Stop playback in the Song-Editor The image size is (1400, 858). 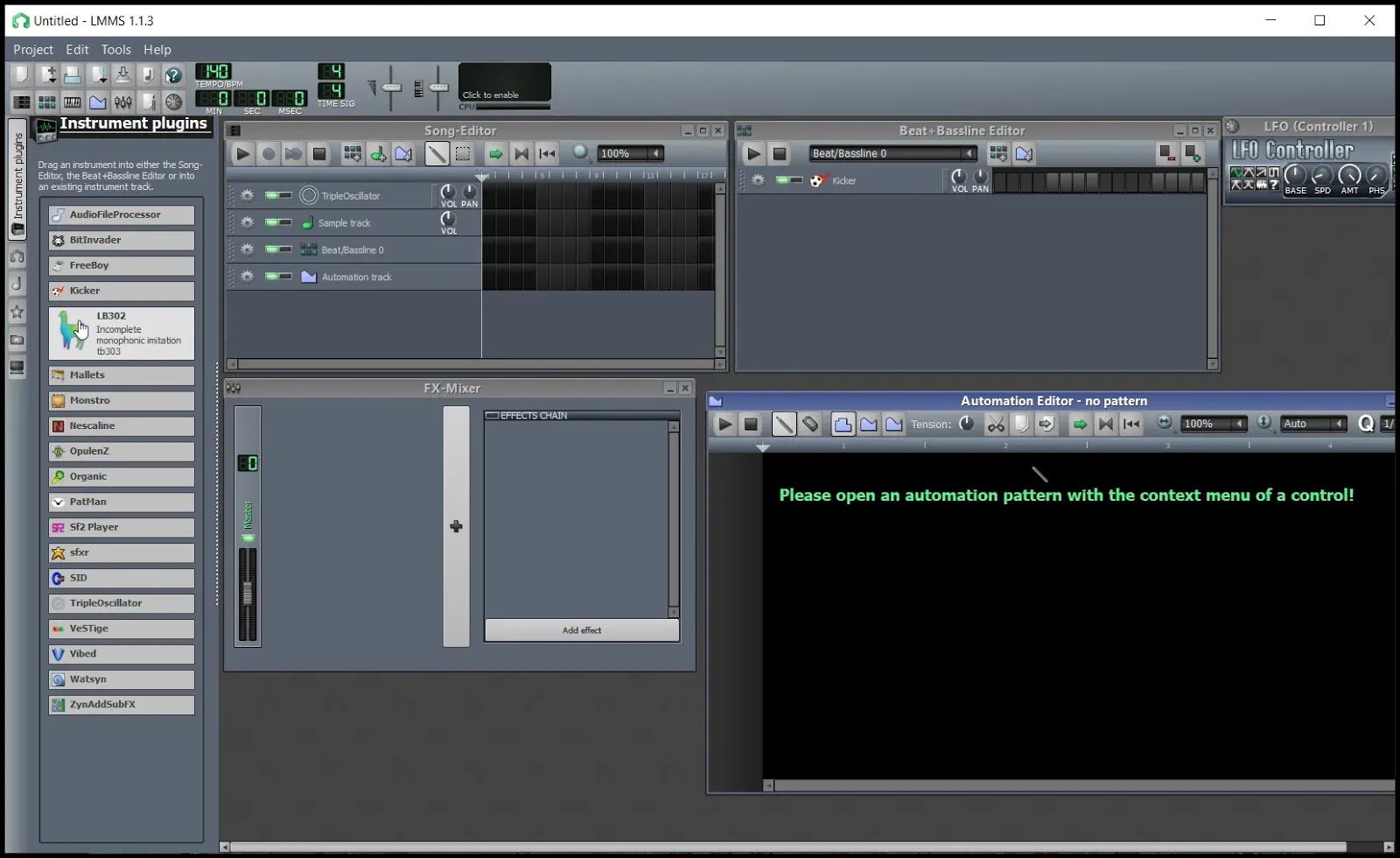coord(319,154)
